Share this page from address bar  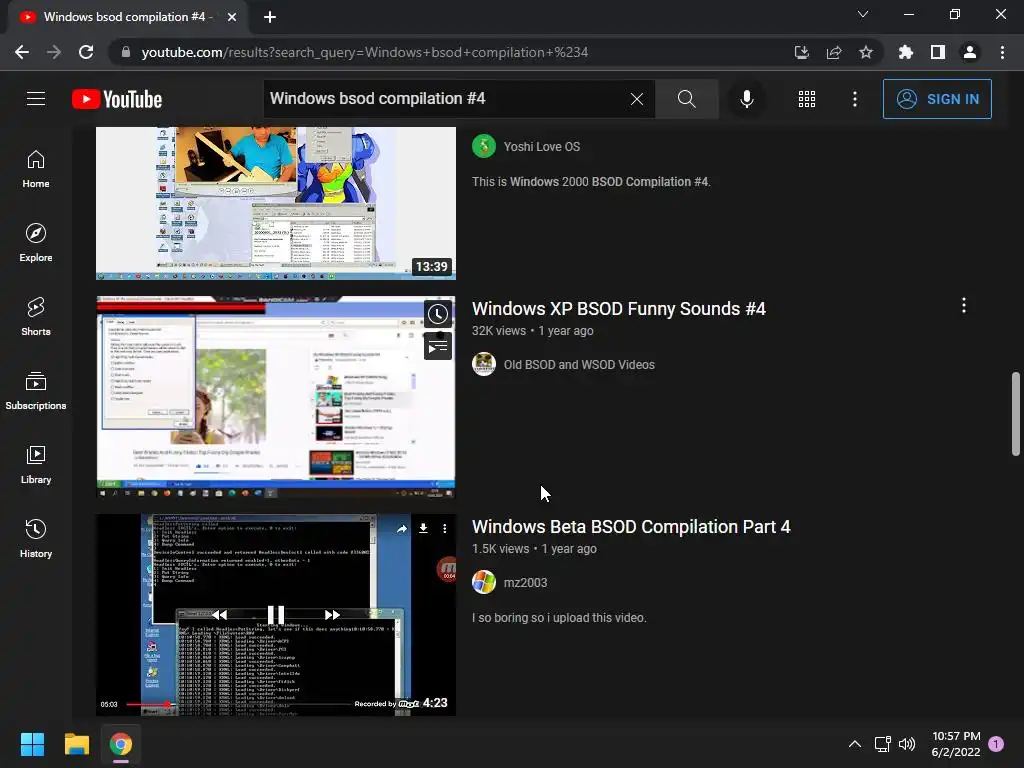(834, 52)
